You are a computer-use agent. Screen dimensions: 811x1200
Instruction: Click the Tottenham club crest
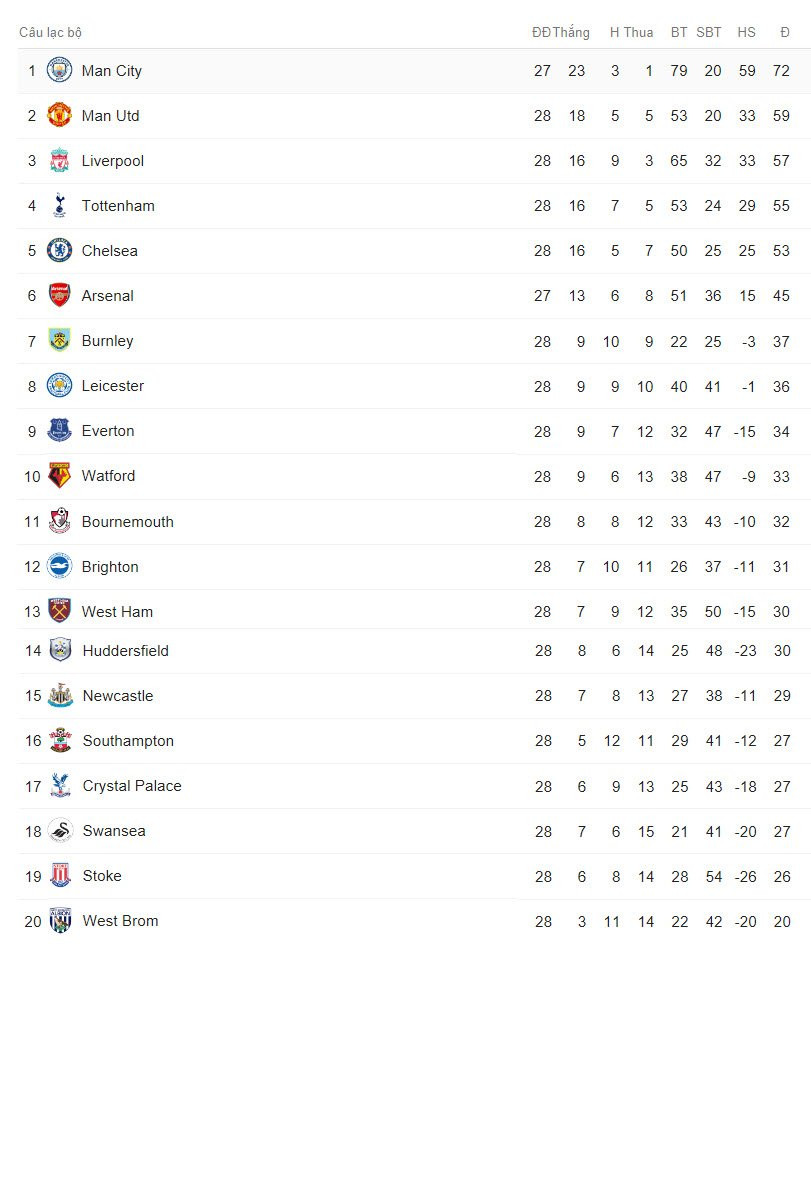pos(60,206)
